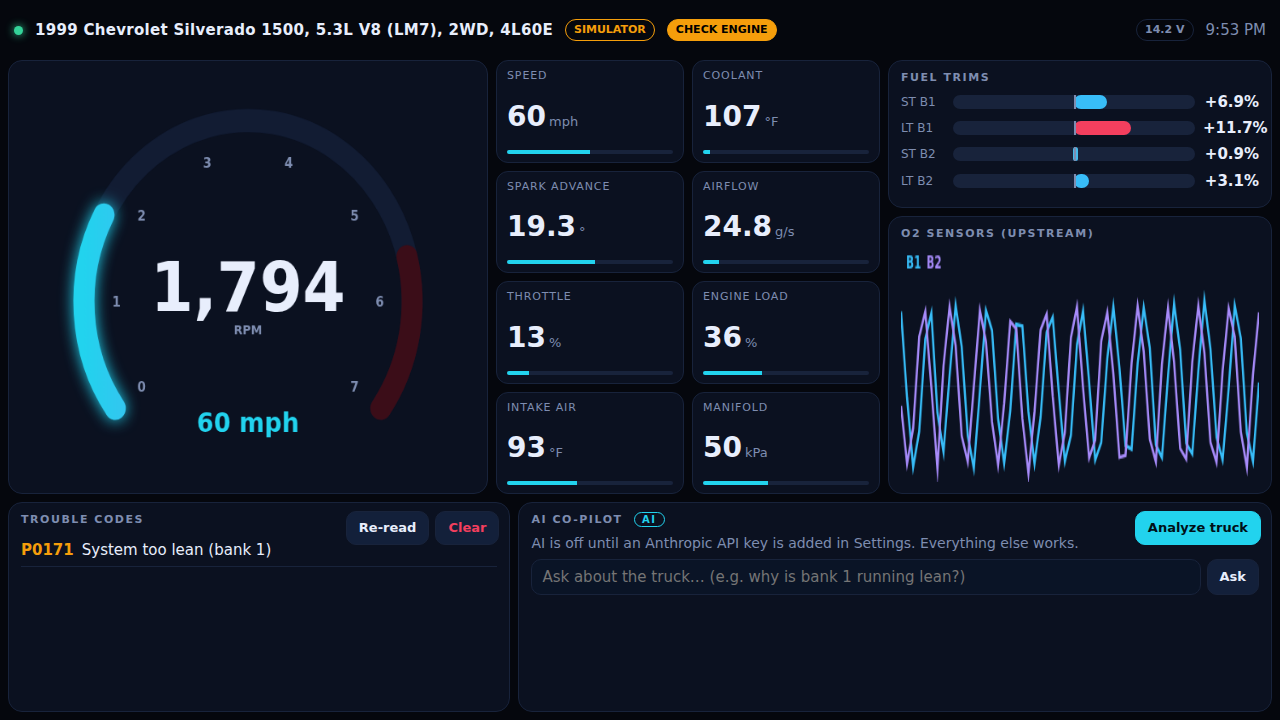Click the AI badge next to AI CO-PILOT
The height and width of the screenshot is (720, 1280).
(x=649, y=519)
